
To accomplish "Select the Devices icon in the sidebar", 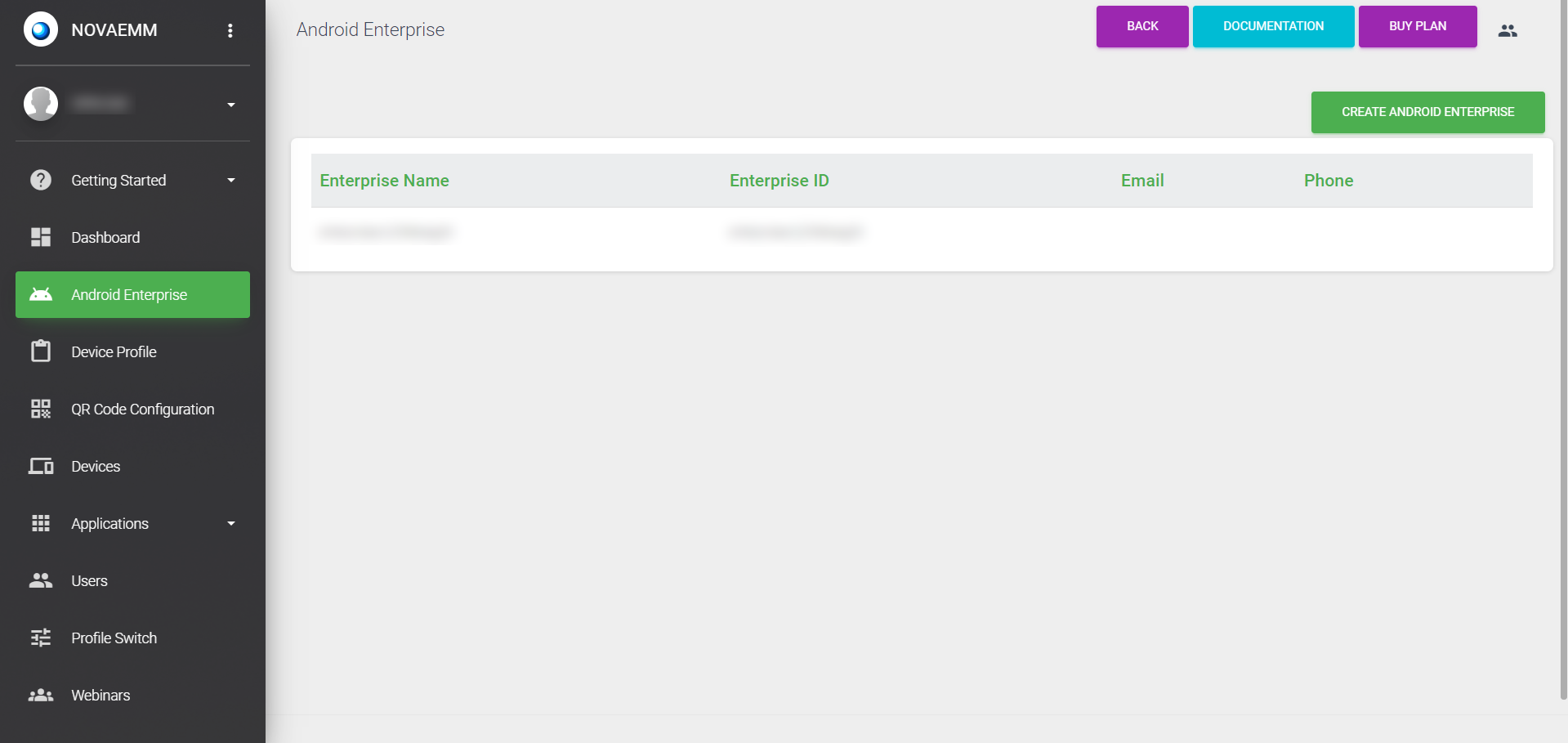I will [x=41, y=466].
